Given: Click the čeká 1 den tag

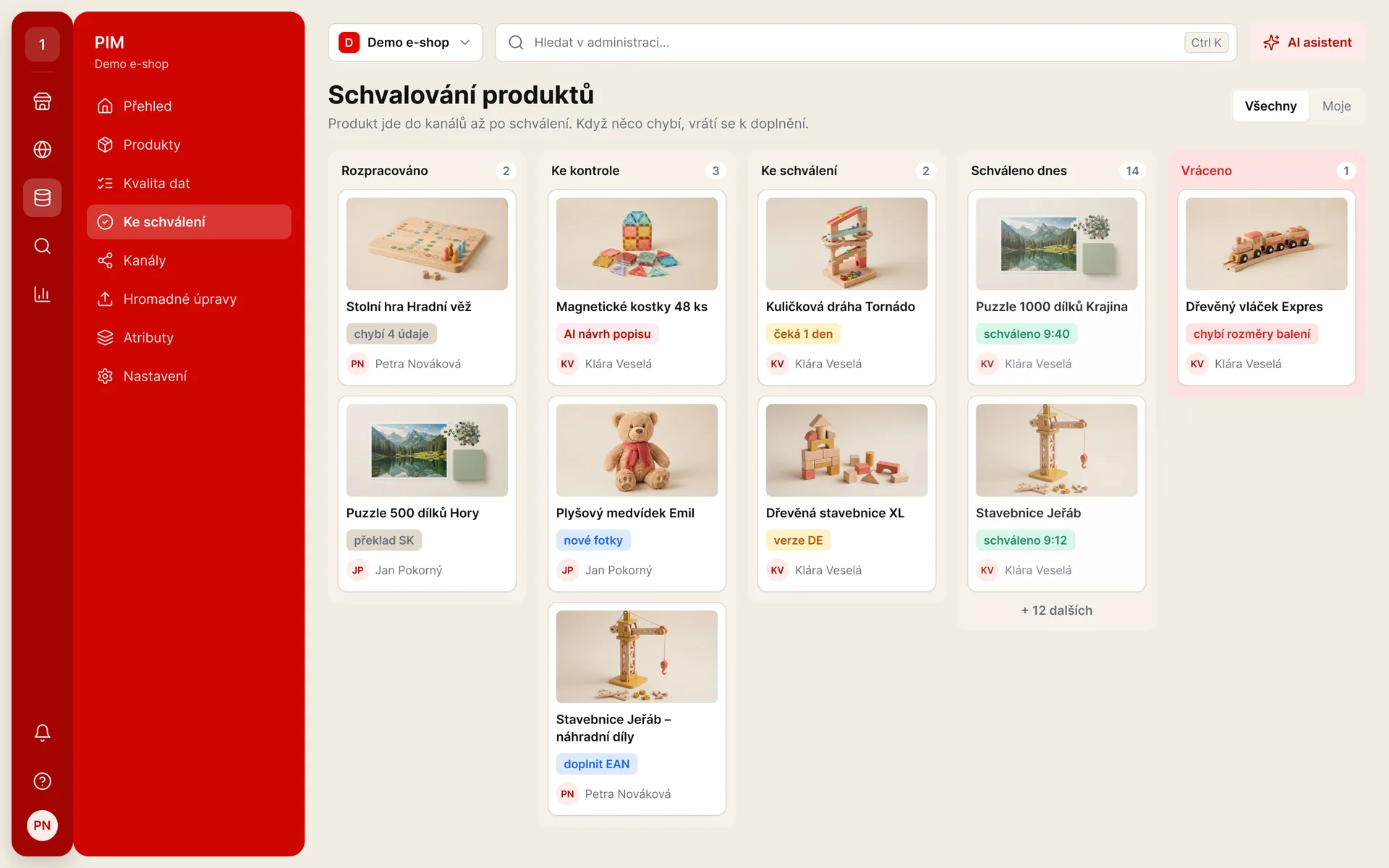Looking at the screenshot, I should point(803,334).
